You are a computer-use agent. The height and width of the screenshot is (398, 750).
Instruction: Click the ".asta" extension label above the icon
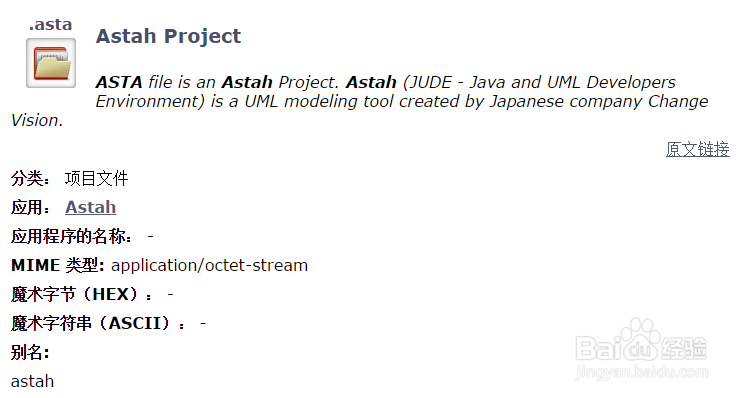(50, 24)
